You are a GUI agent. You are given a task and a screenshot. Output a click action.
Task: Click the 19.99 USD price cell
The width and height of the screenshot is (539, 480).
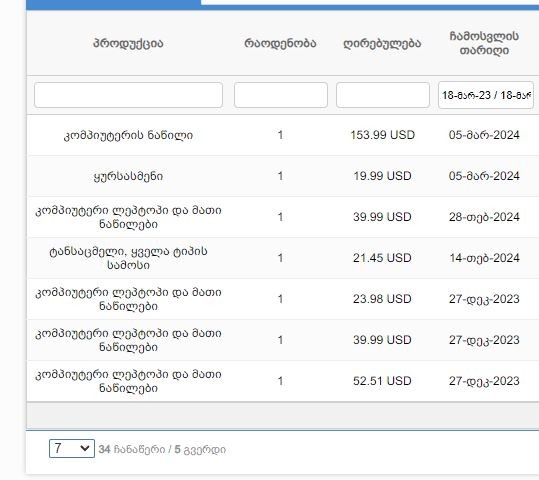pyautogui.click(x=382, y=176)
